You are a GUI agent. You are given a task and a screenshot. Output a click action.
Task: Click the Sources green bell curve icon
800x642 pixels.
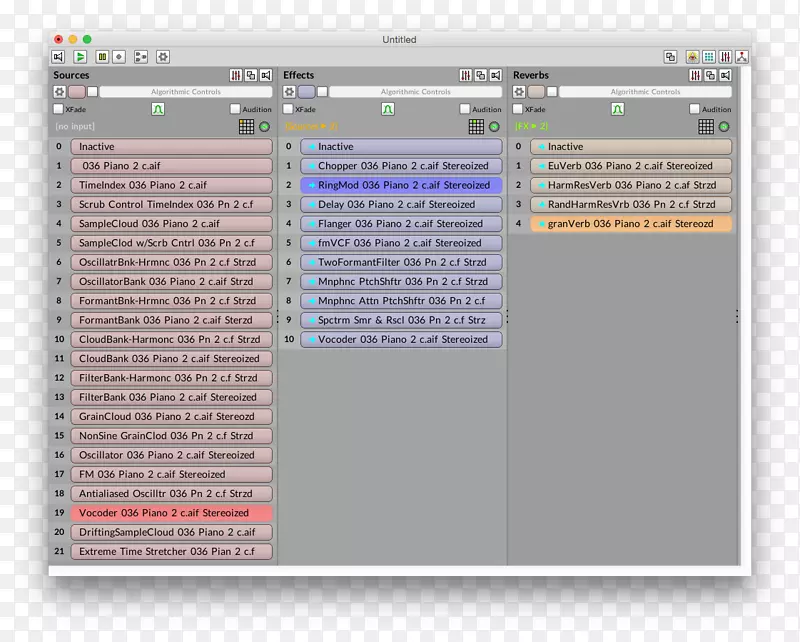(x=158, y=109)
